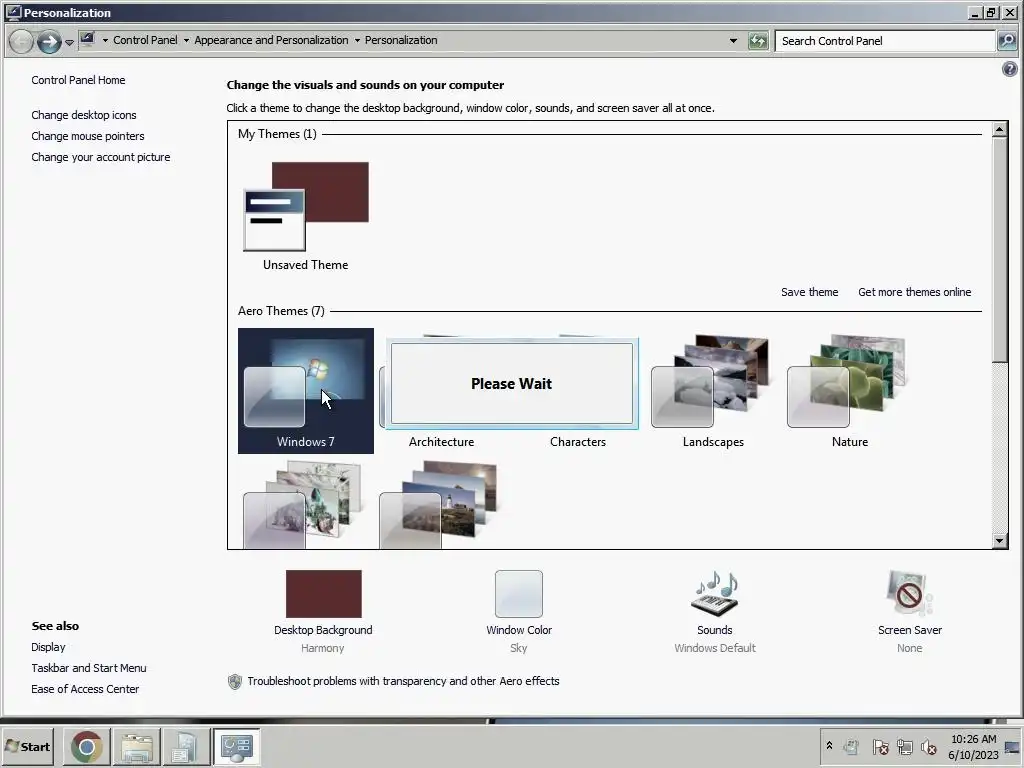
Task: Open Desktop Background Harmony color swatch
Action: 323,594
